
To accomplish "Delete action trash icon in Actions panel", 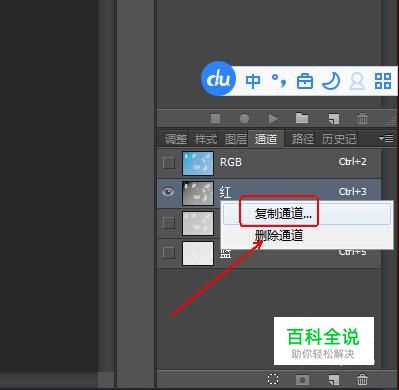I will click(362, 118).
